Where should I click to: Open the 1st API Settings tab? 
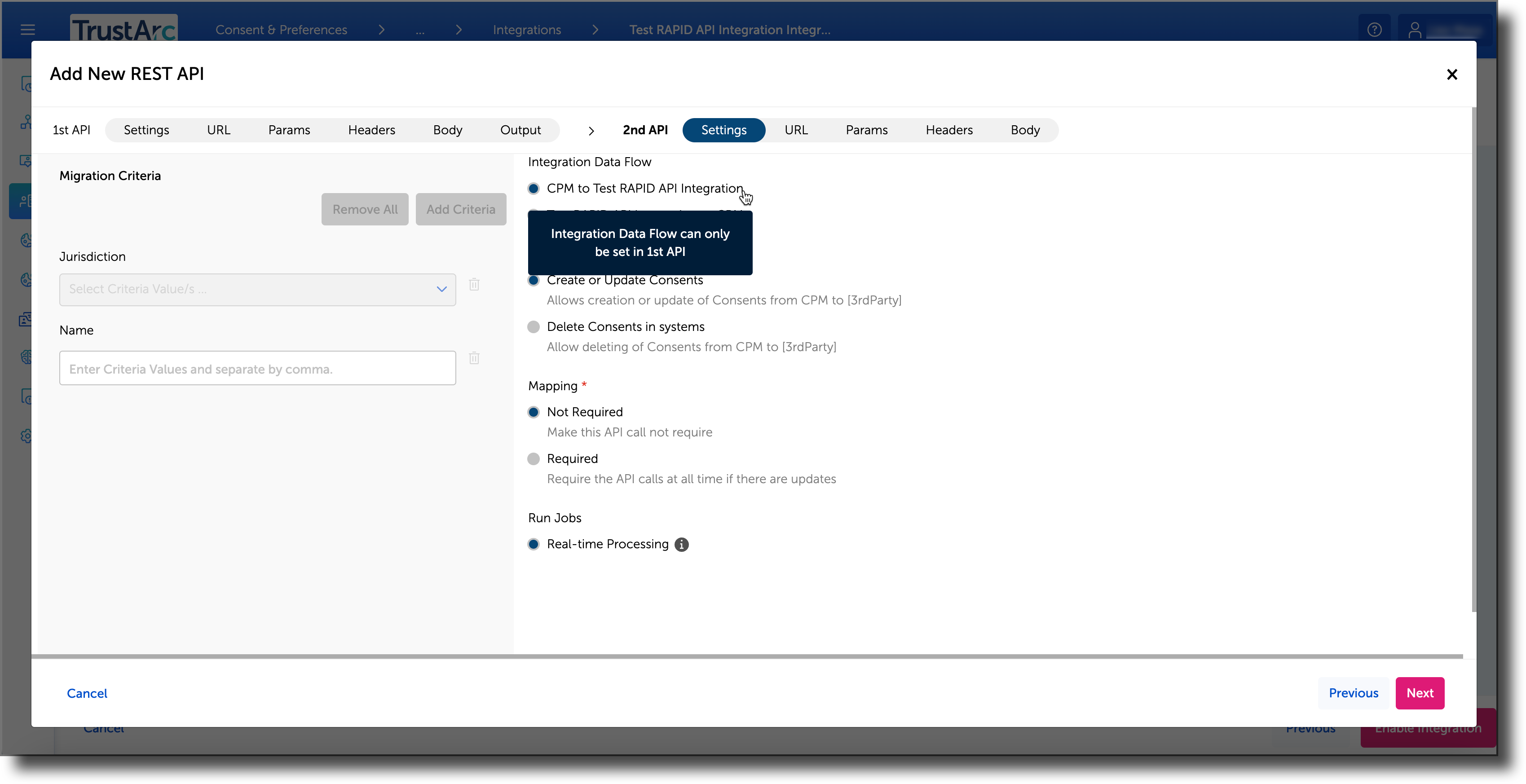tap(146, 130)
